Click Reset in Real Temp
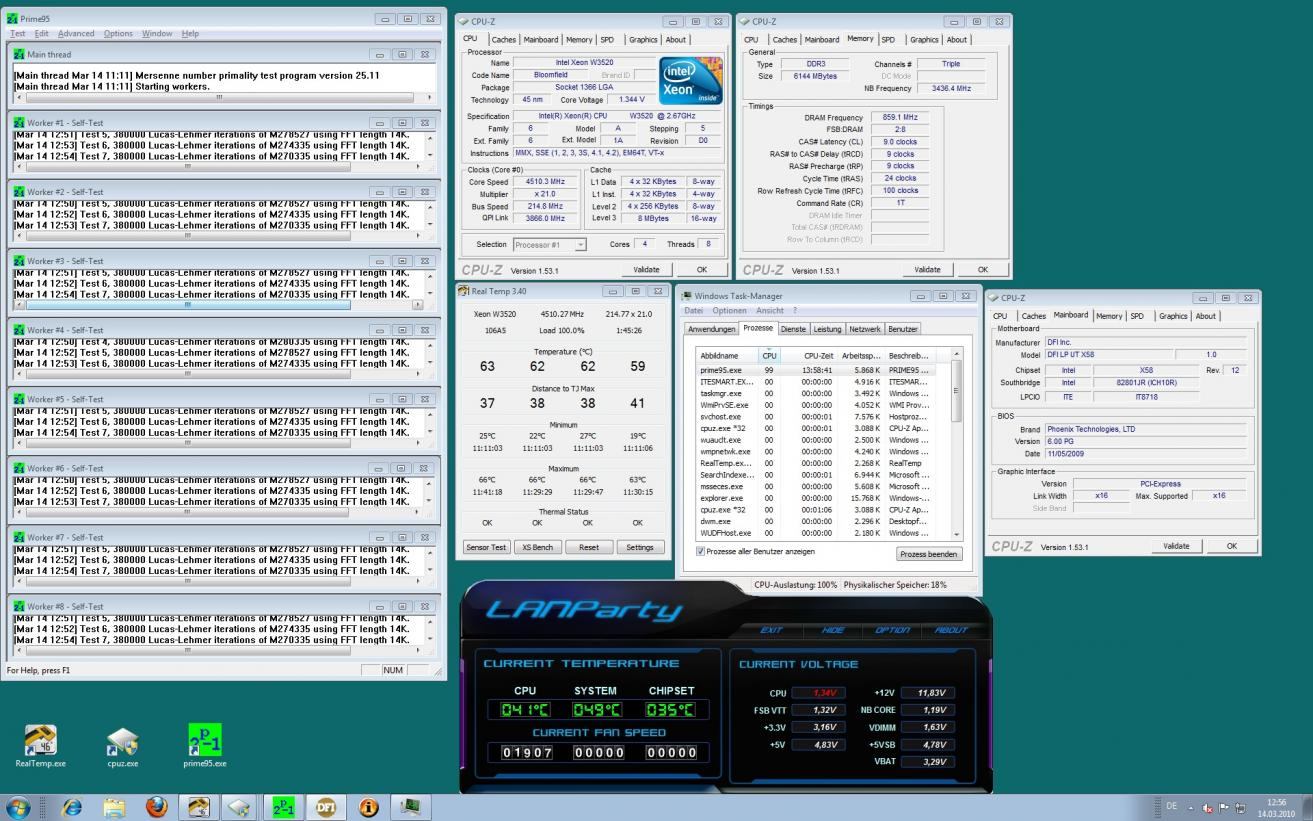The width and height of the screenshot is (1313, 821). click(x=589, y=547)
